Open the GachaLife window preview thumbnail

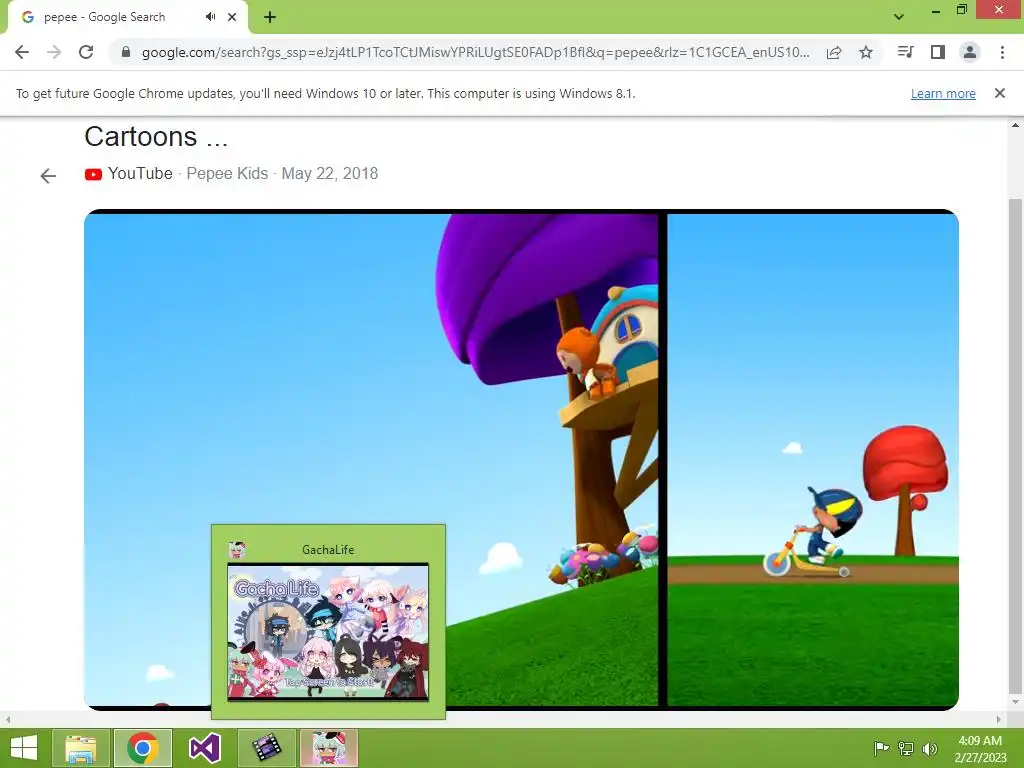click(x=328, y=632)
